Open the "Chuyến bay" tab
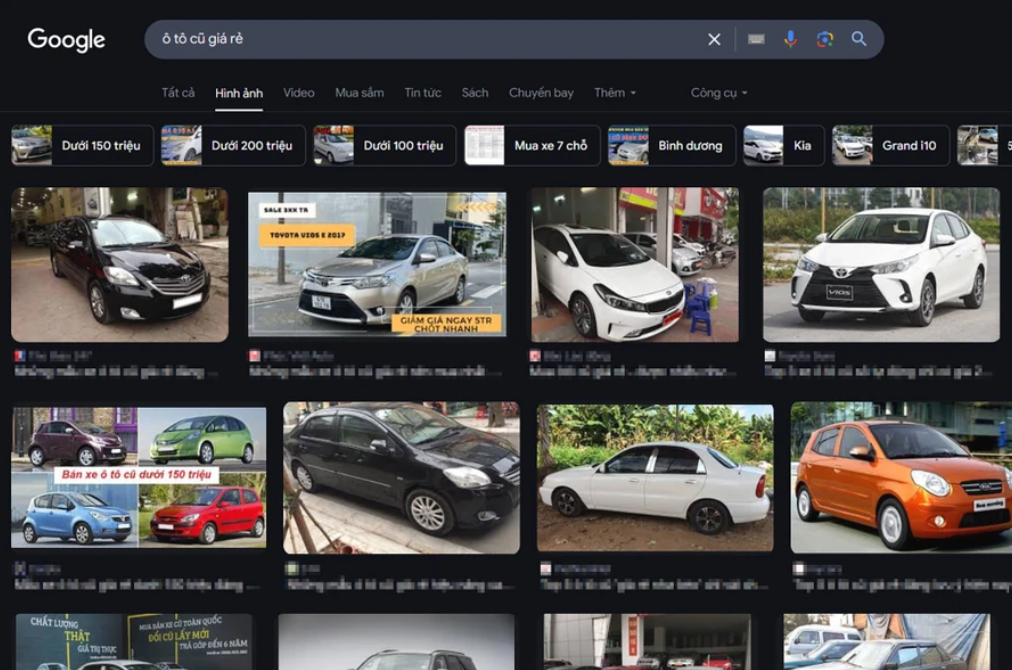This screenshot has width=1012, height=670. pos(541,93)
